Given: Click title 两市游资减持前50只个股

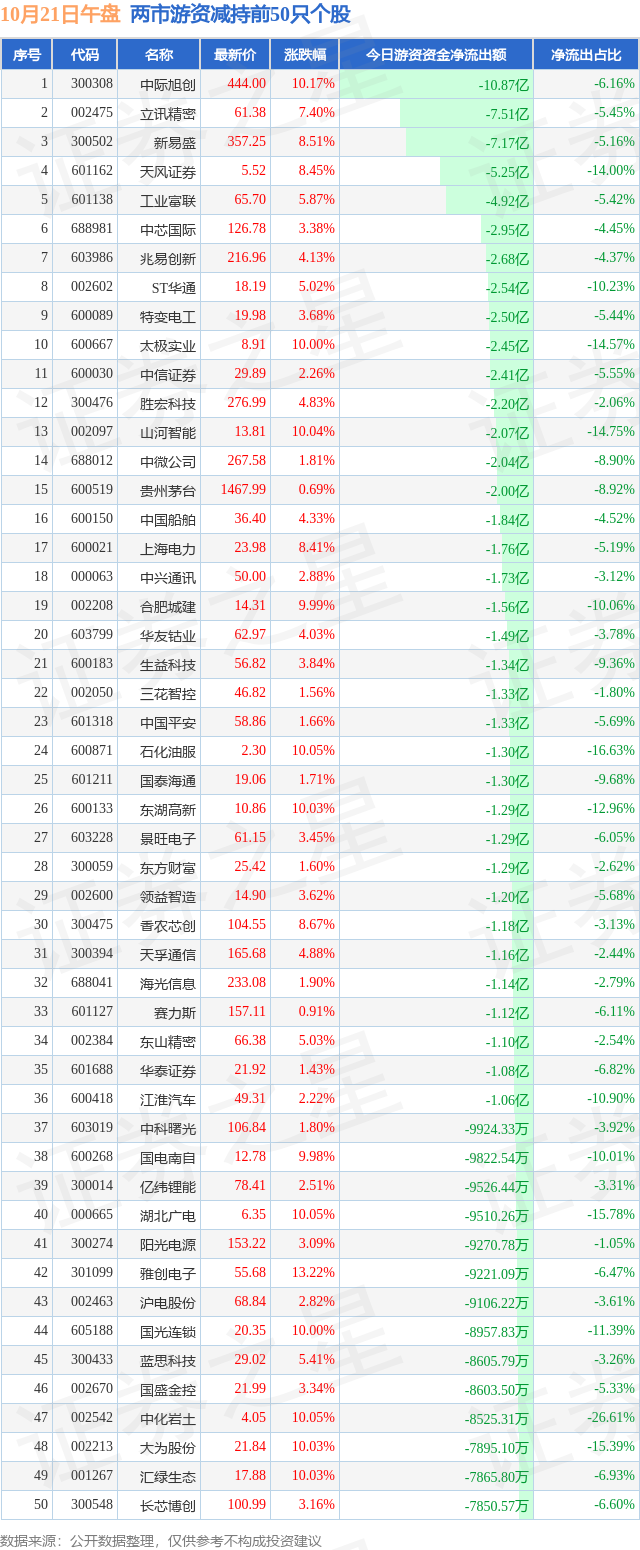Looking at the screenshot, I should point(239,15).
